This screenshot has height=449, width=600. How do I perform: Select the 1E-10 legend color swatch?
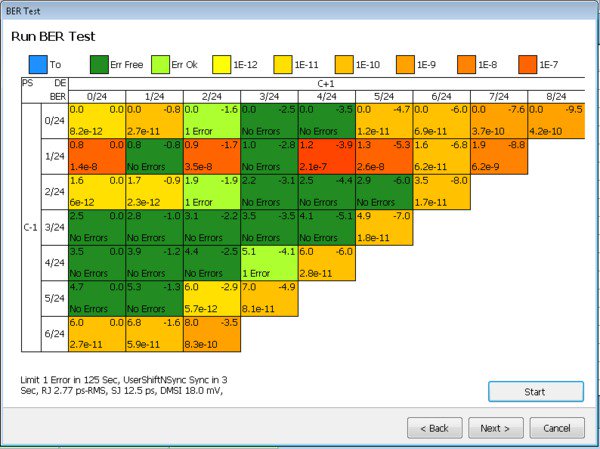(345, 64)
